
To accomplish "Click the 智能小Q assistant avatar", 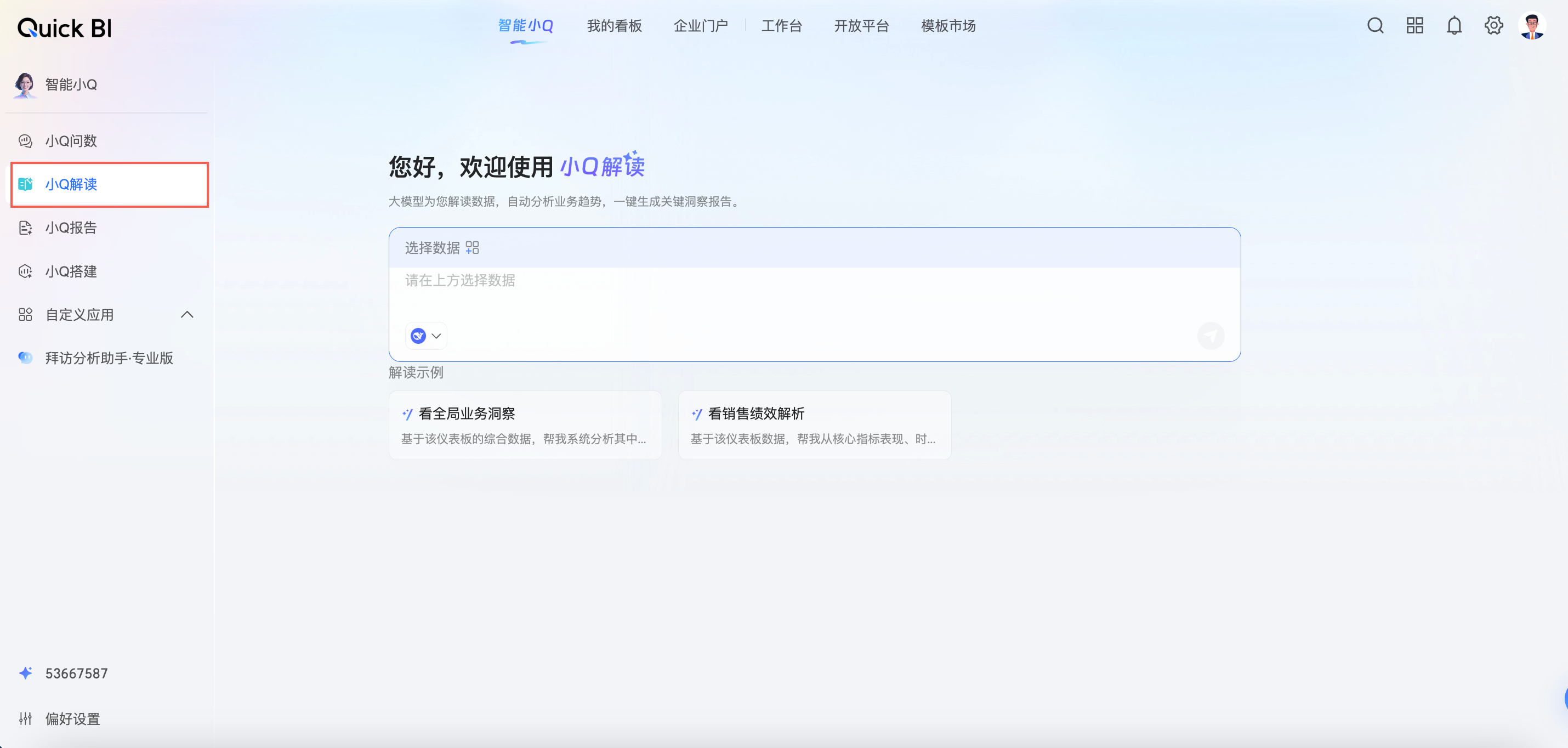I will 25,84.
